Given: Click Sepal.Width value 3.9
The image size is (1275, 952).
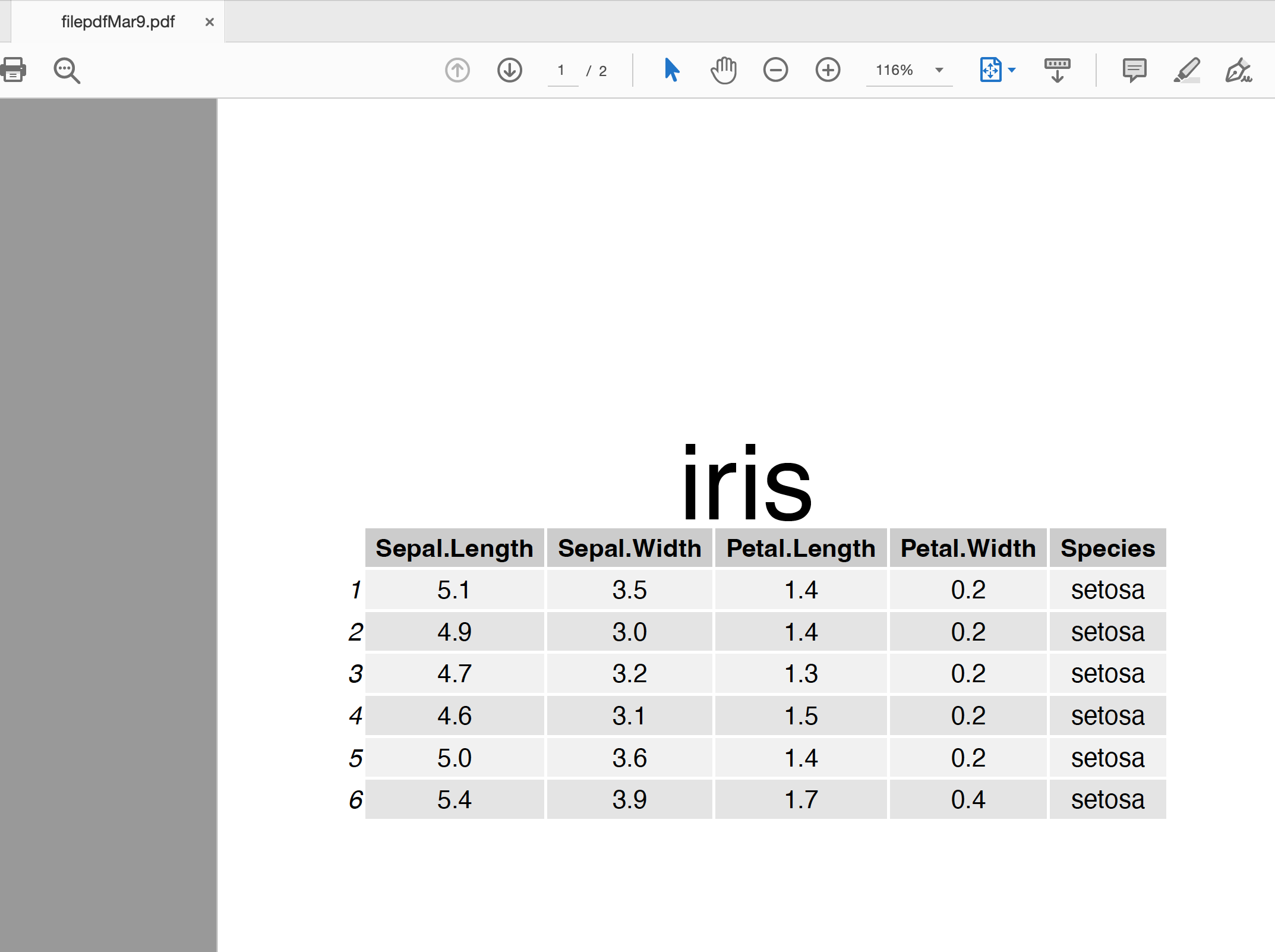Looking at the screenshot, I should pyautogui.click(x=629, y=800).
